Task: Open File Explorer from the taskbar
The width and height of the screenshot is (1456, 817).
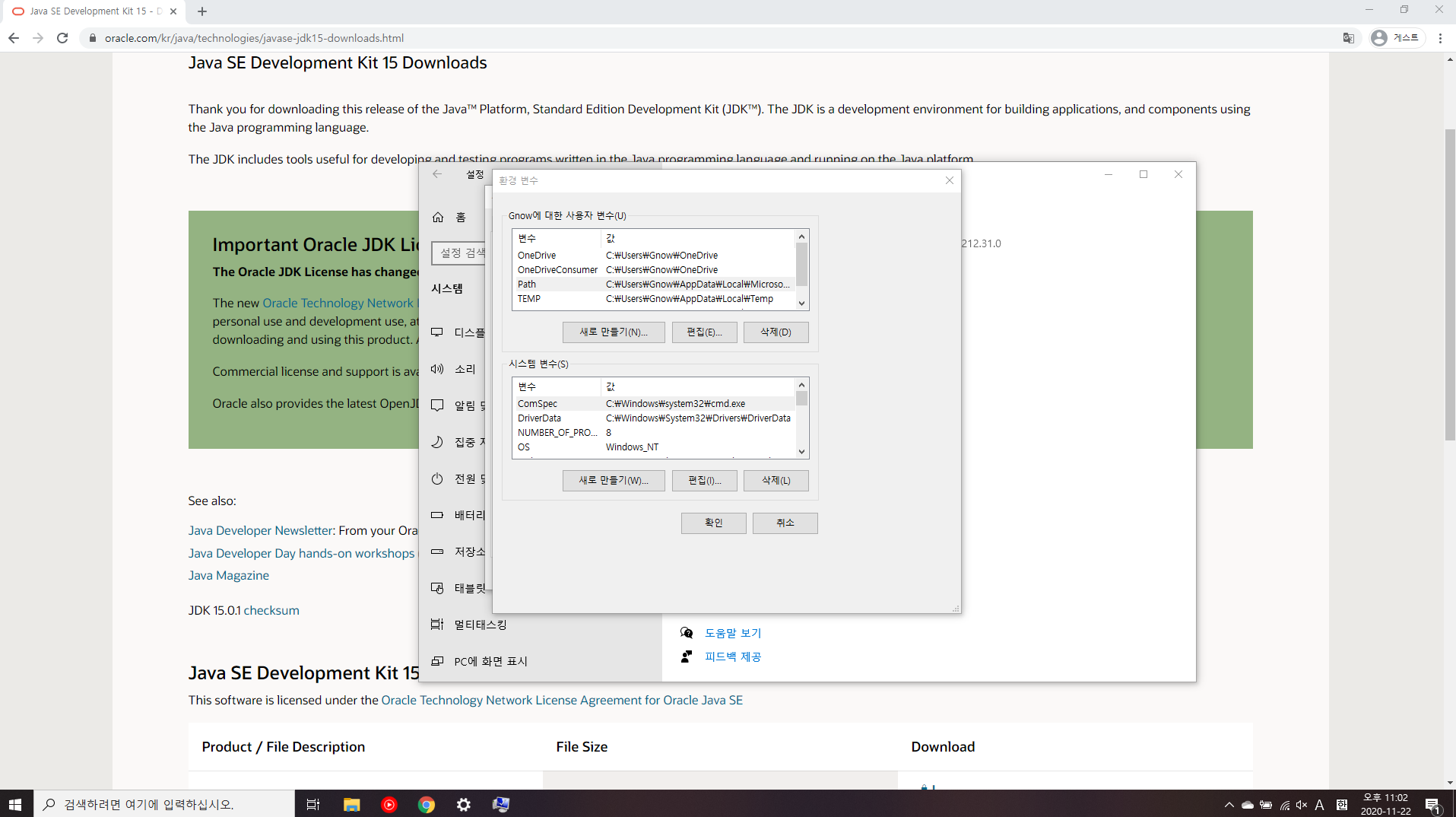Action: (x=351, y=804)
